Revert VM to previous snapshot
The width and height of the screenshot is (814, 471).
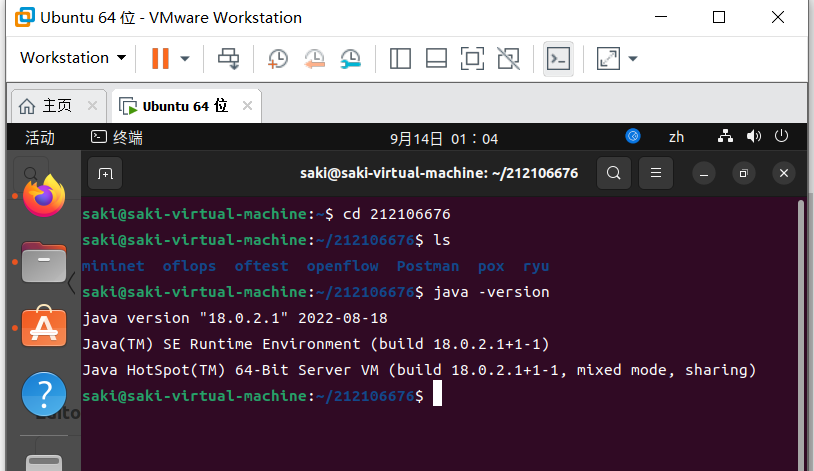[314, 59]
